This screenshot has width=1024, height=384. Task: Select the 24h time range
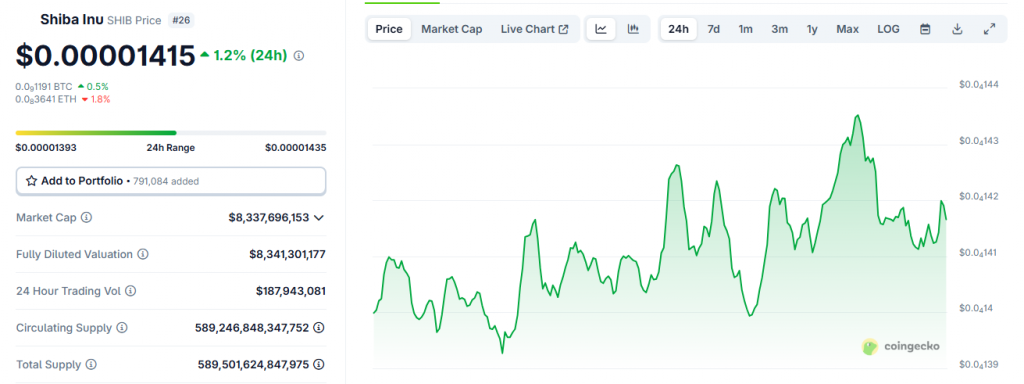pyautogui.click(x=679, y=29)
